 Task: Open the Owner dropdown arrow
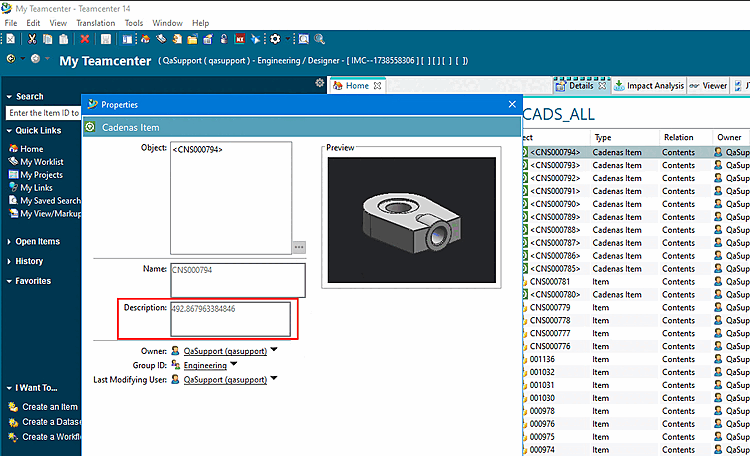(274, 350)
